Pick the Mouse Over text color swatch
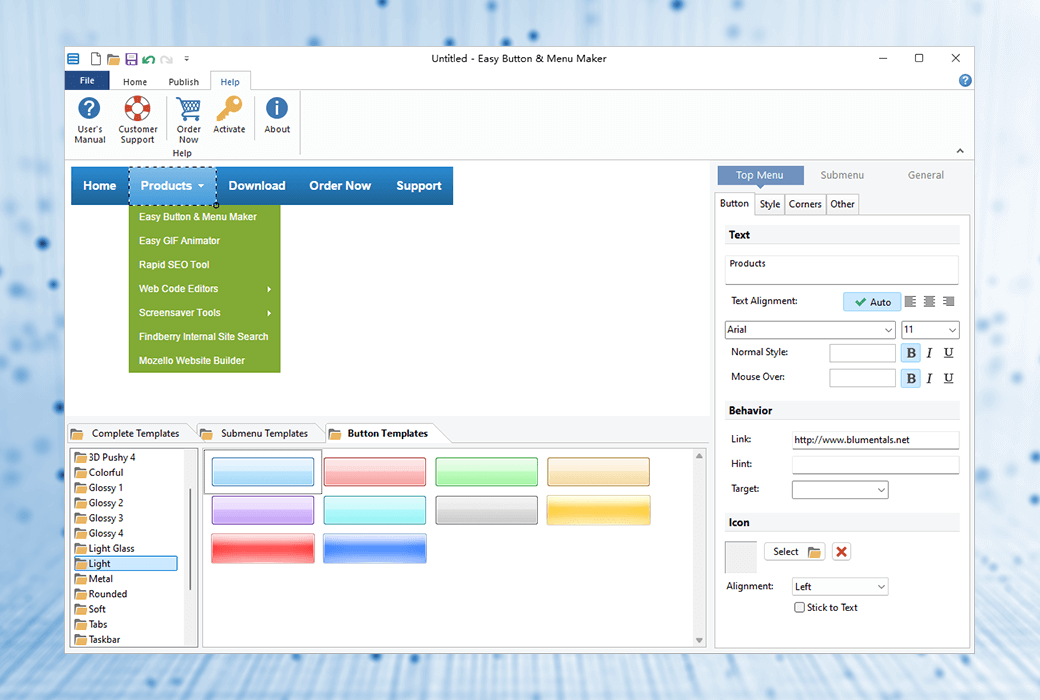 pyautogui.click(x=862, y=378)
